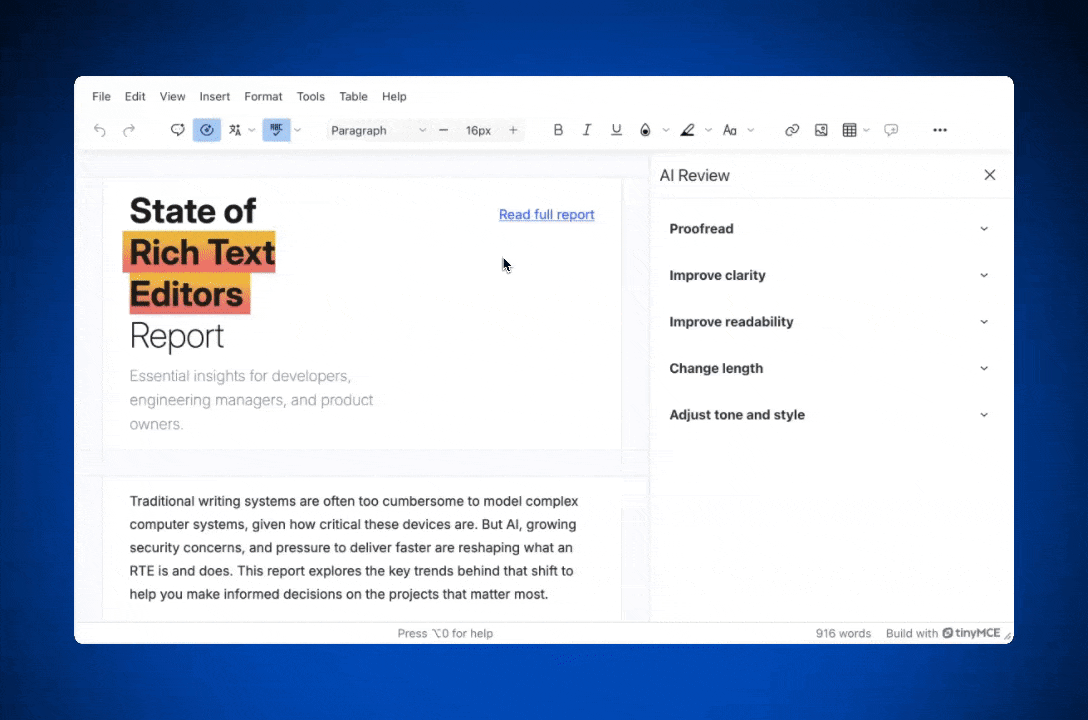Open the Build with tinyMCE link

pos(943,633)
